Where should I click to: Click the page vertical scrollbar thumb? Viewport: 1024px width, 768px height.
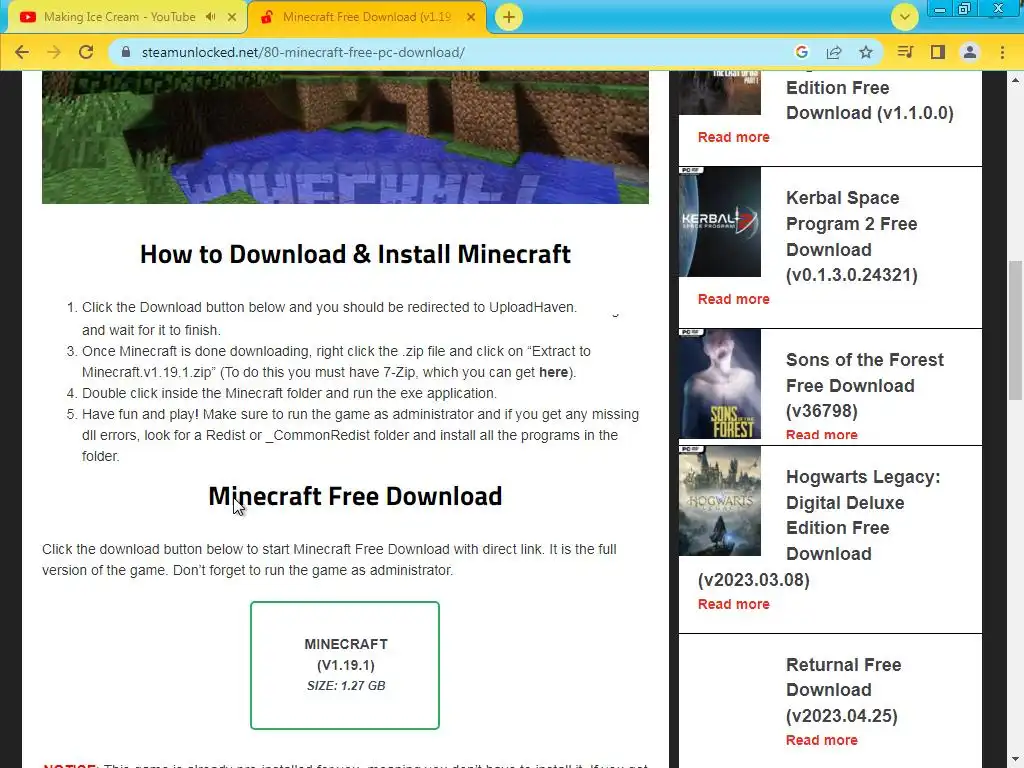(x=1015, y=330)
